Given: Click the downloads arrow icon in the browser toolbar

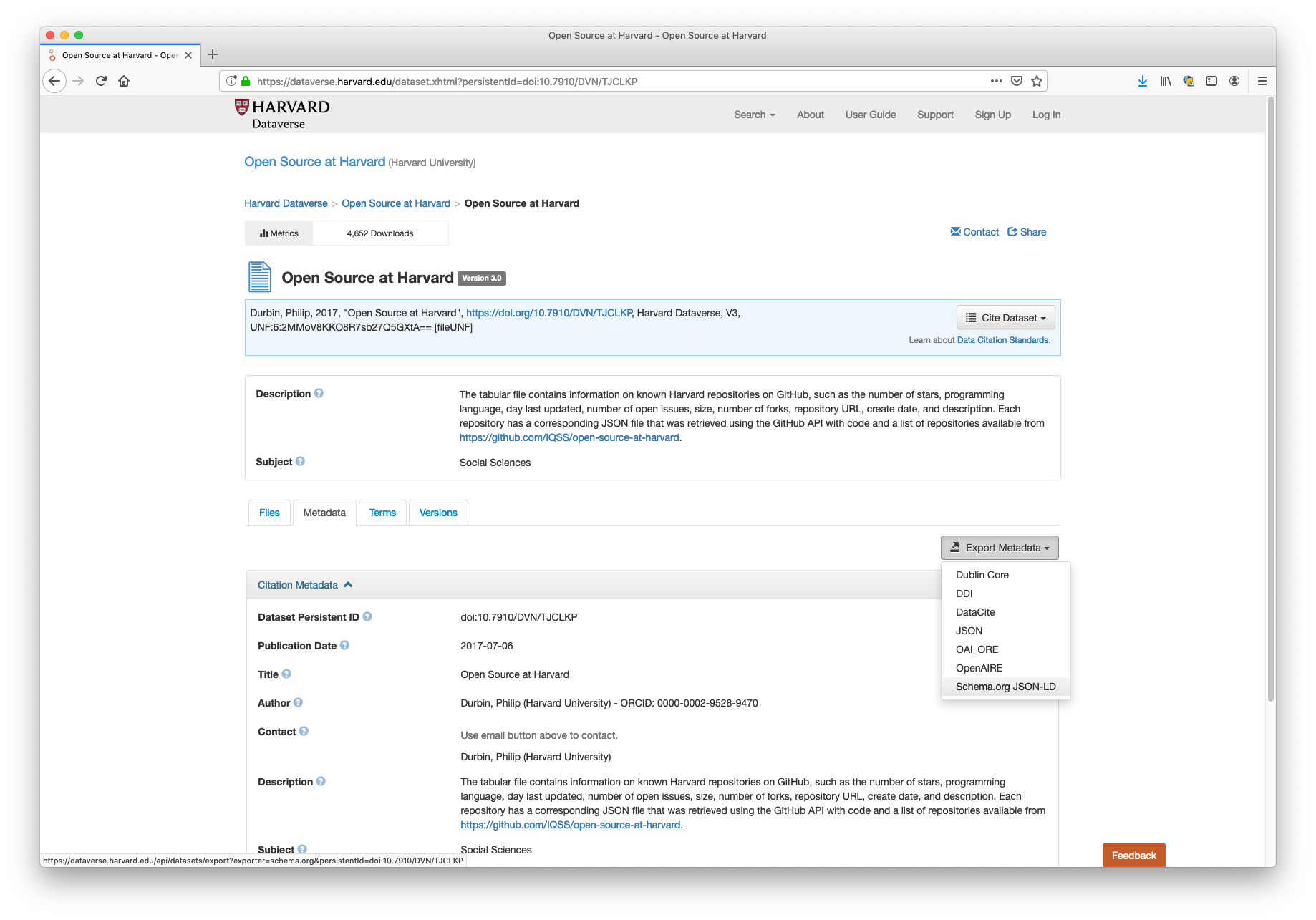Looking at the screenshot, I should (1142, 81).
